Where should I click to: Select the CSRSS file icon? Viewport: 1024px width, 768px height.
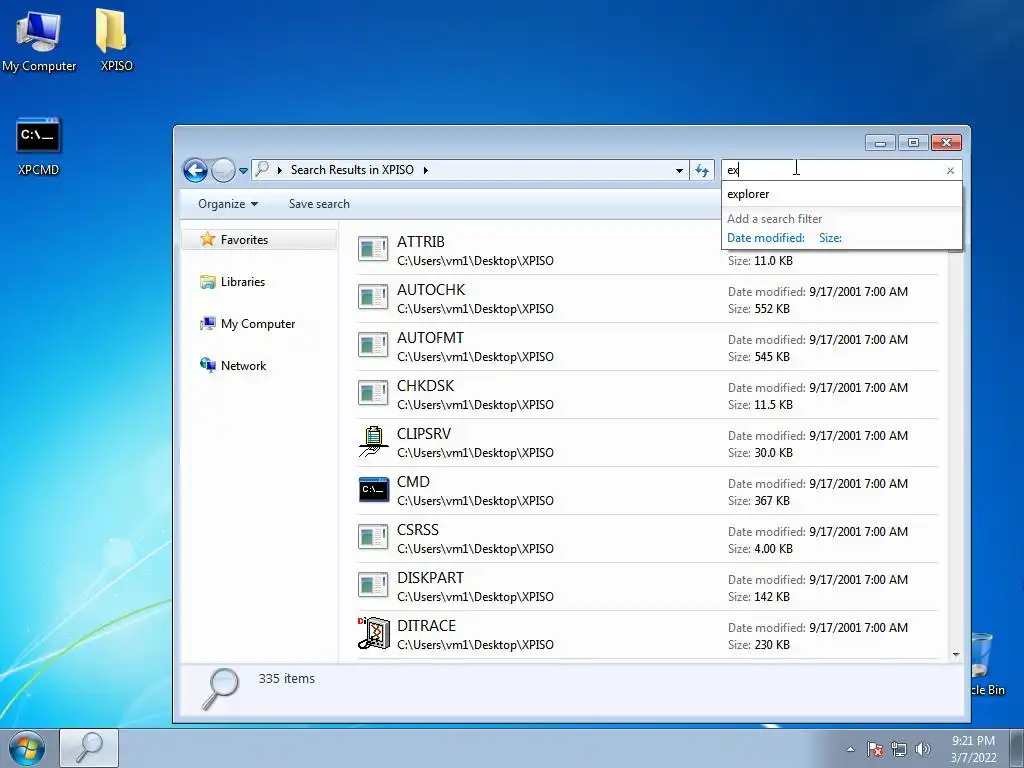(x=373, y=537)
